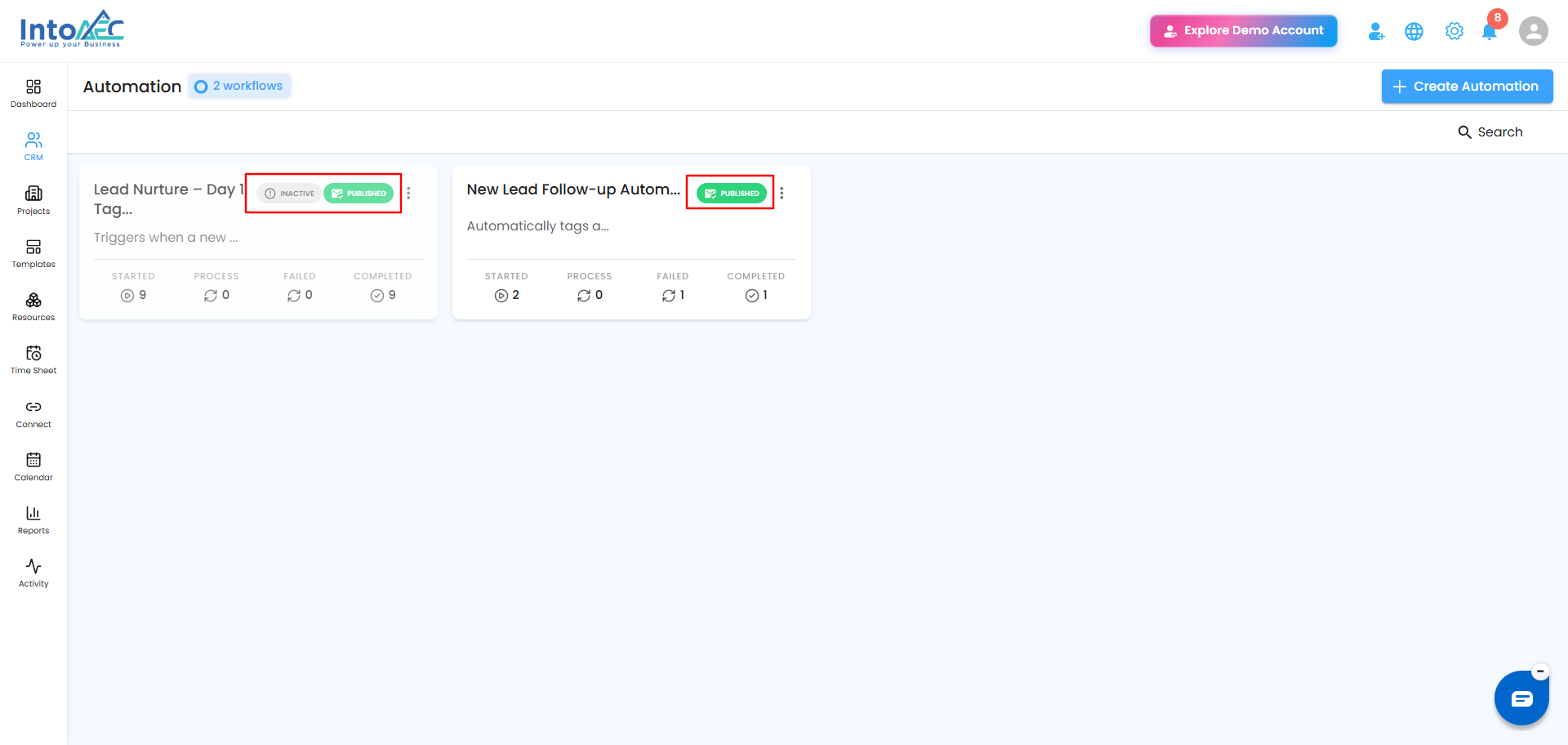Open the Resources sidebar section
The width and height of the screenshot is (1568, 745).
point(33,307)
